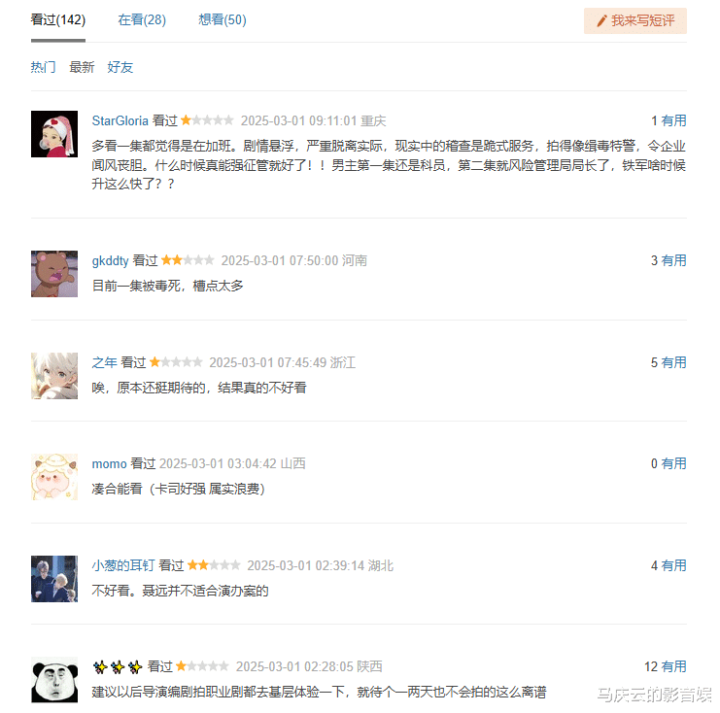Open 小葱的耳钉's avatar photo
The image size is (720, 713).
tap(54, 578)
